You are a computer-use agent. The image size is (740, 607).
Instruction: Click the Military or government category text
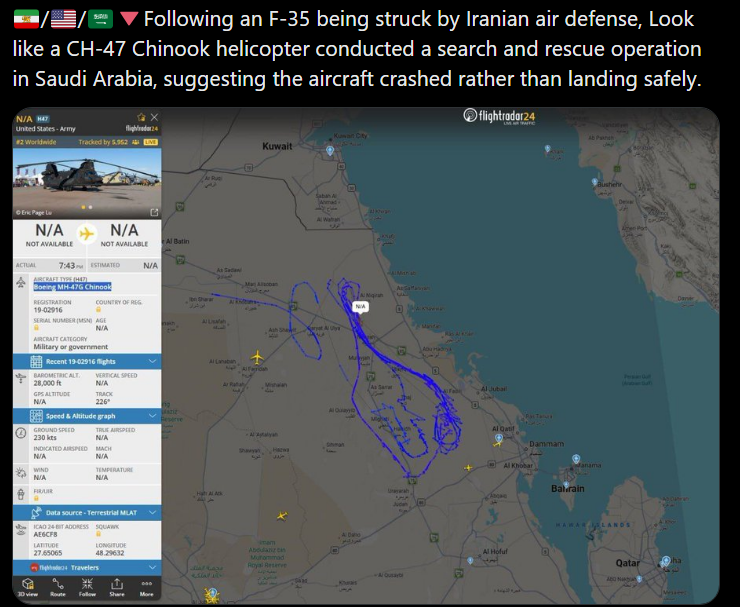pyautogui.click(x=71, y=347)
